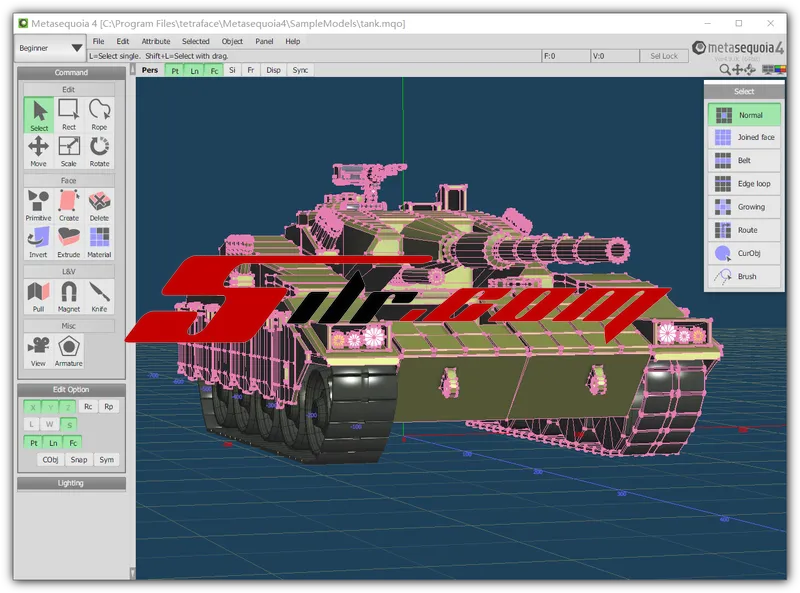Screen dimensions: 800x593
Task: Select the Rotate tool
Action: pyautogui.click(x=99, y=151)
